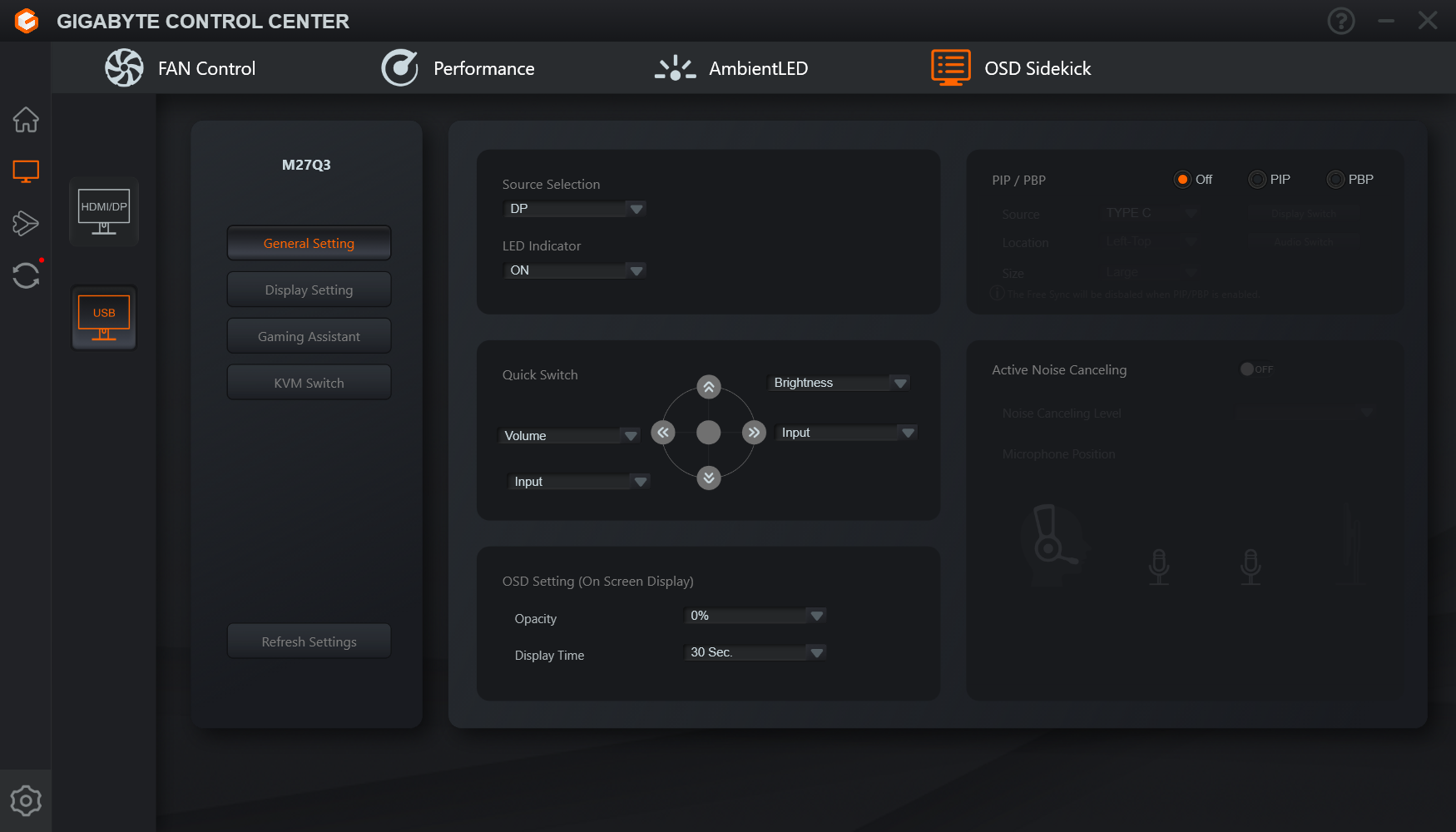Open the PIP Size Large dropdown
The width and height of the screenshot is (1456, 832).
tap(1151, 272)
